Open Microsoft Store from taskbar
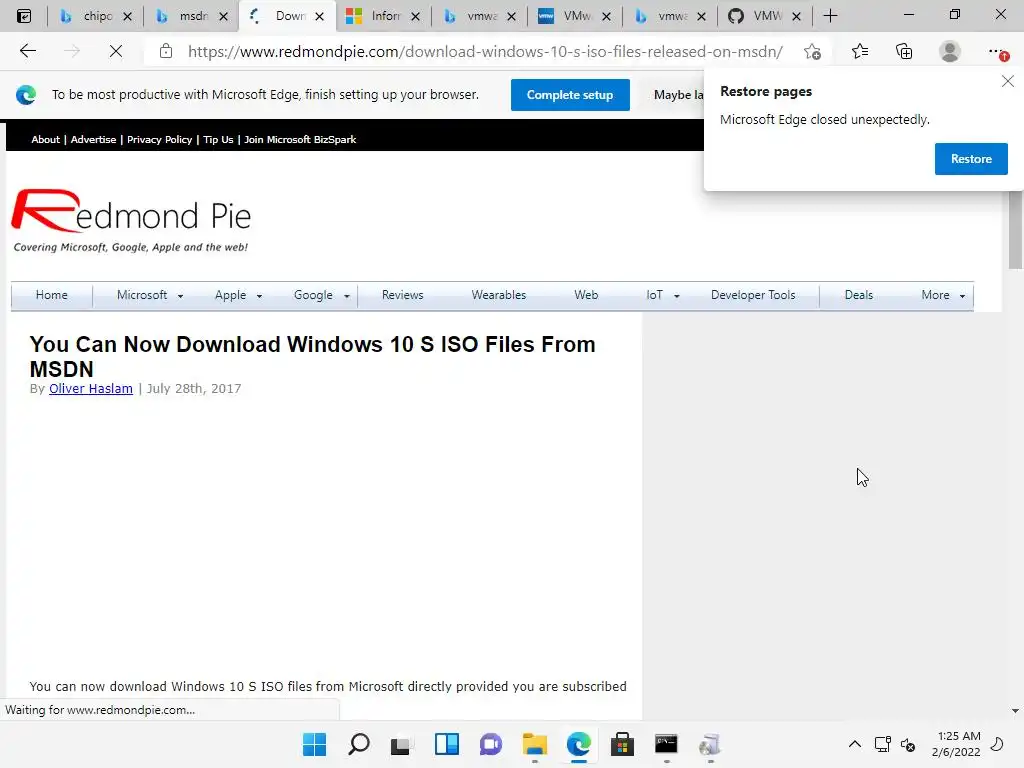The height and width of the screenshot is (768, 1024). (x=622, y=744)
